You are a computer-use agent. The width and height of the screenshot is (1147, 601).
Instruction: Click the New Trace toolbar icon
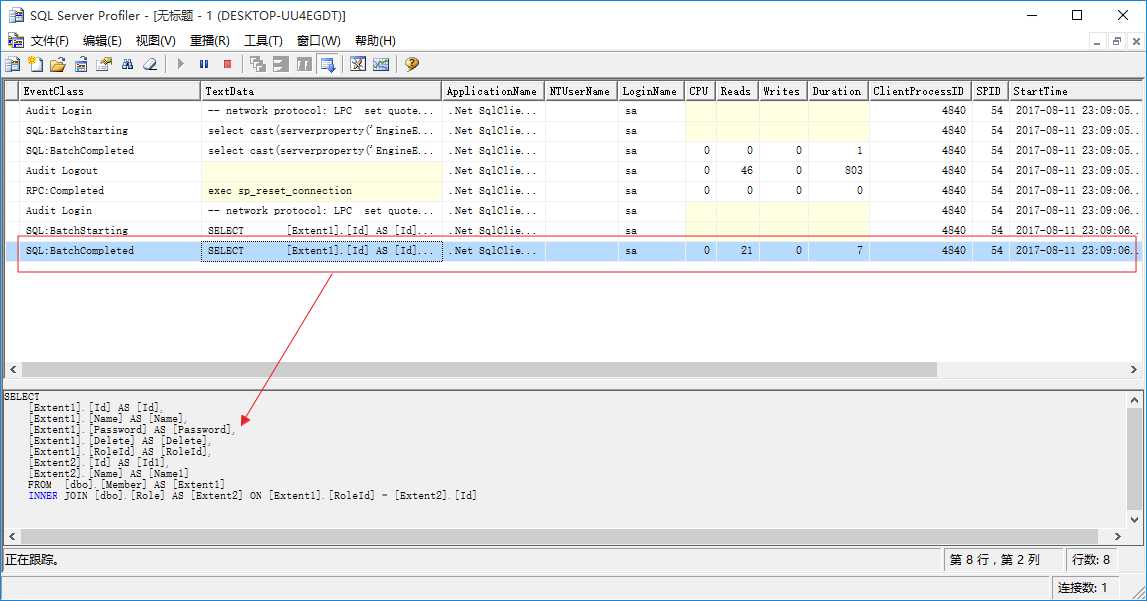pyautogui.click(x=12, y=64)
